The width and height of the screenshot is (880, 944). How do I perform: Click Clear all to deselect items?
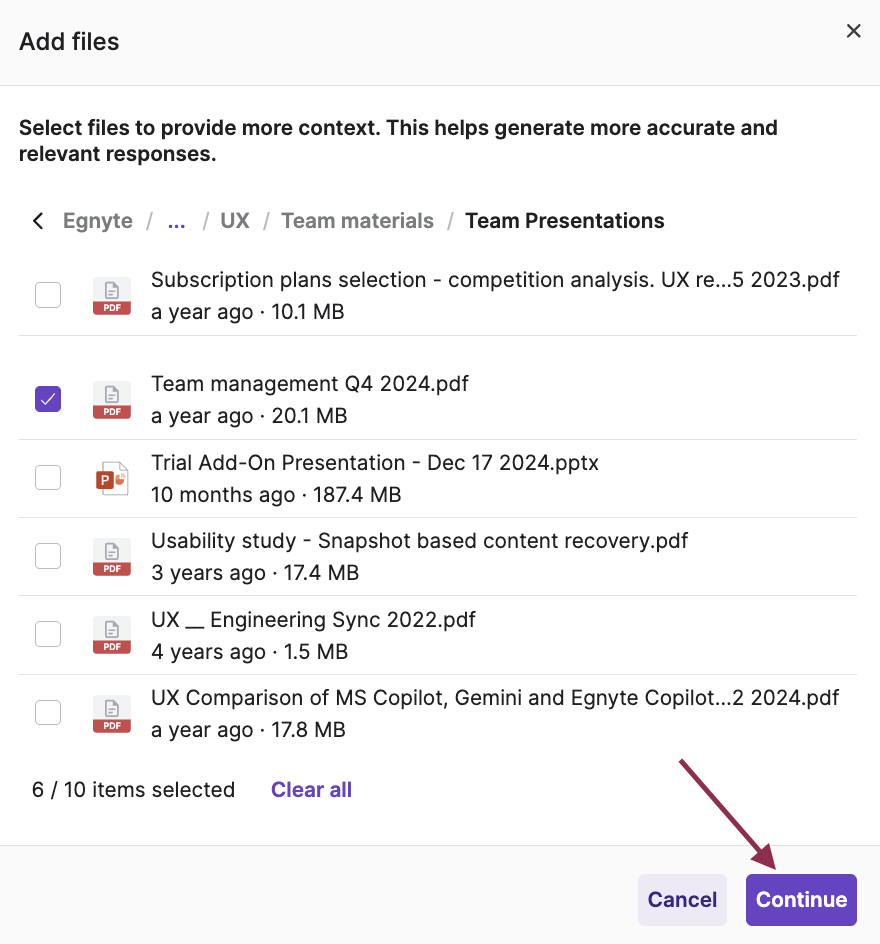(x=311, y=789)
